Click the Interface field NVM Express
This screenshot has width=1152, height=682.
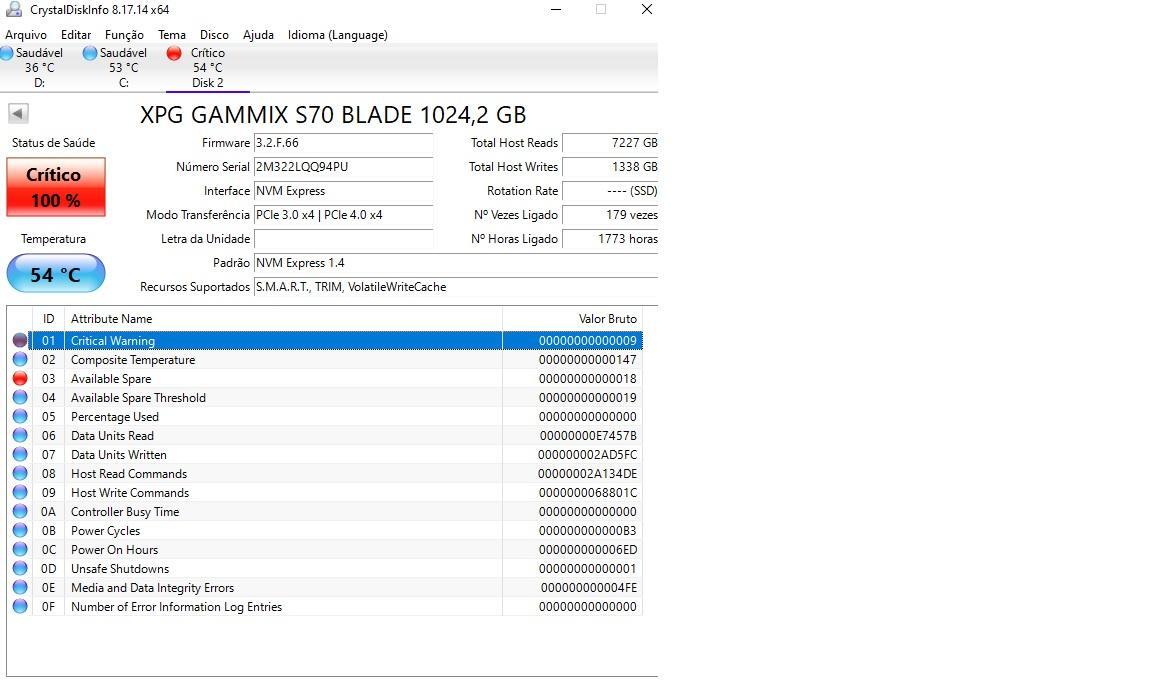tap(343, 191)
